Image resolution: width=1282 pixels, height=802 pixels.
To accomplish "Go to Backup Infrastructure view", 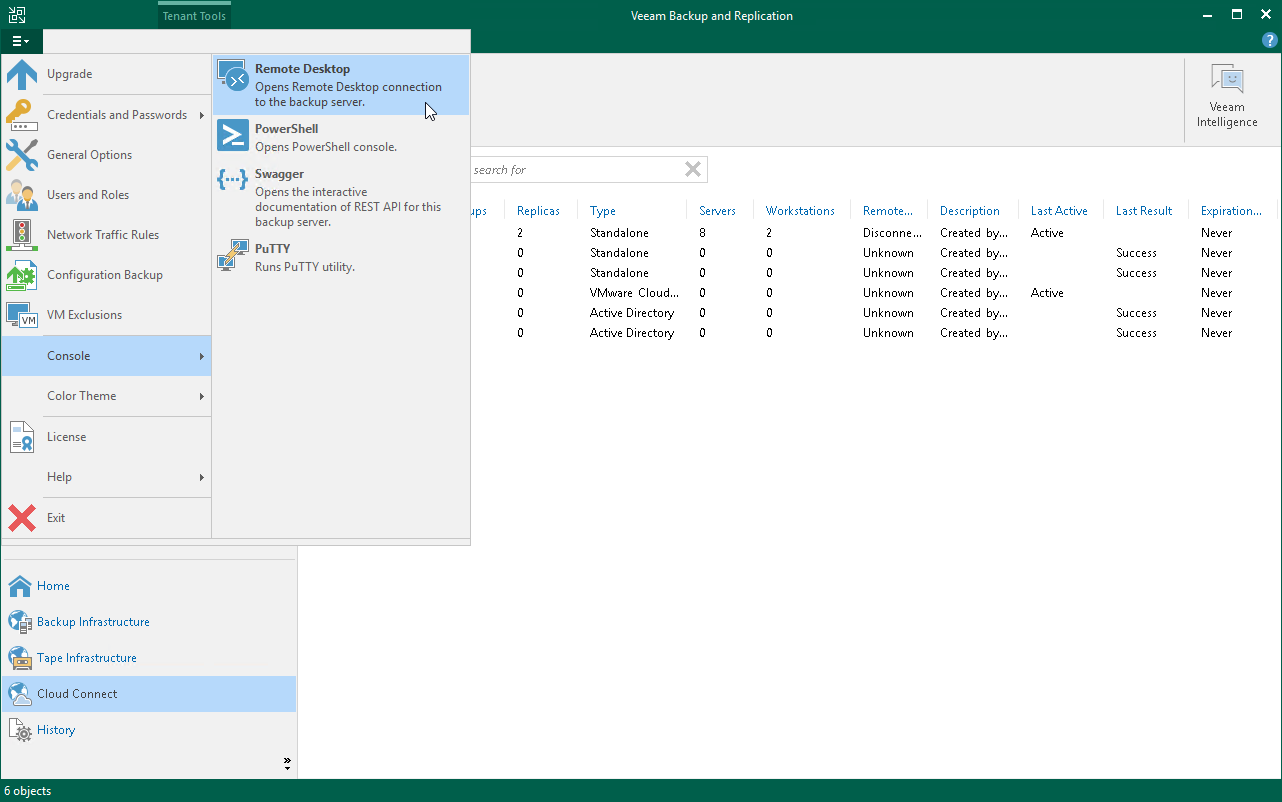I will click(93, 622).
